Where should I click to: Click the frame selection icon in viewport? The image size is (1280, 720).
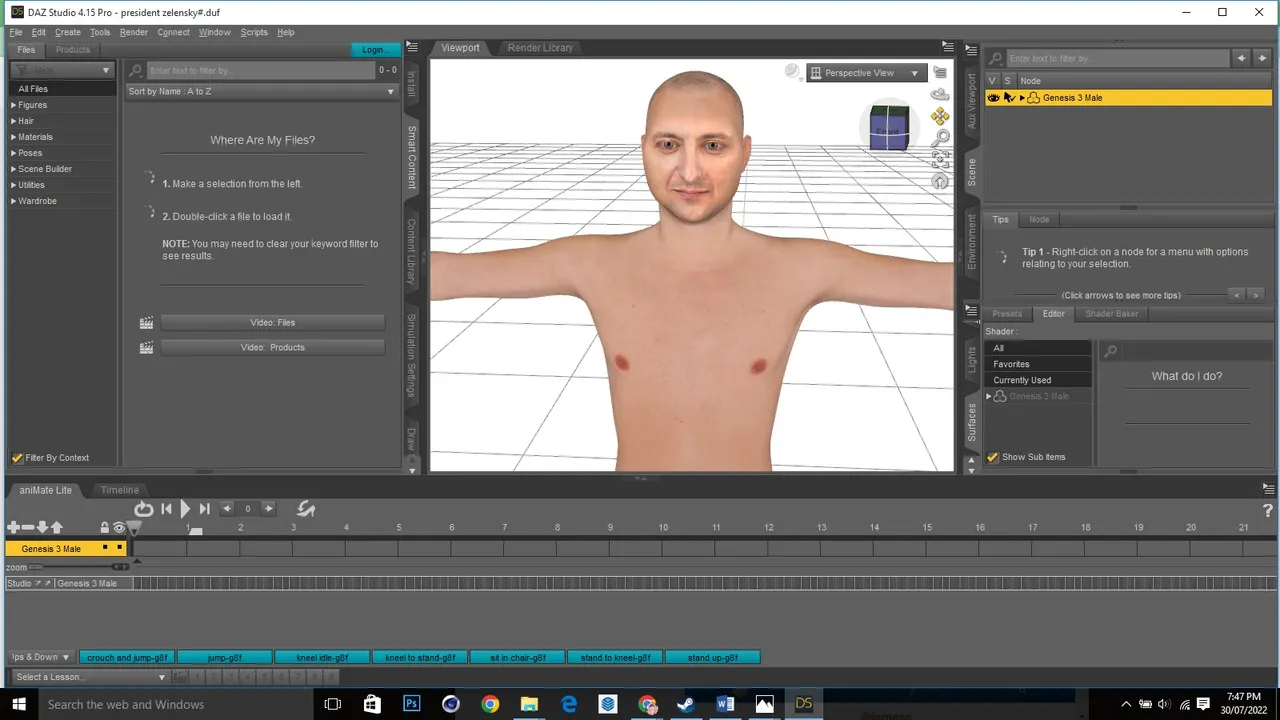(940, 160)
